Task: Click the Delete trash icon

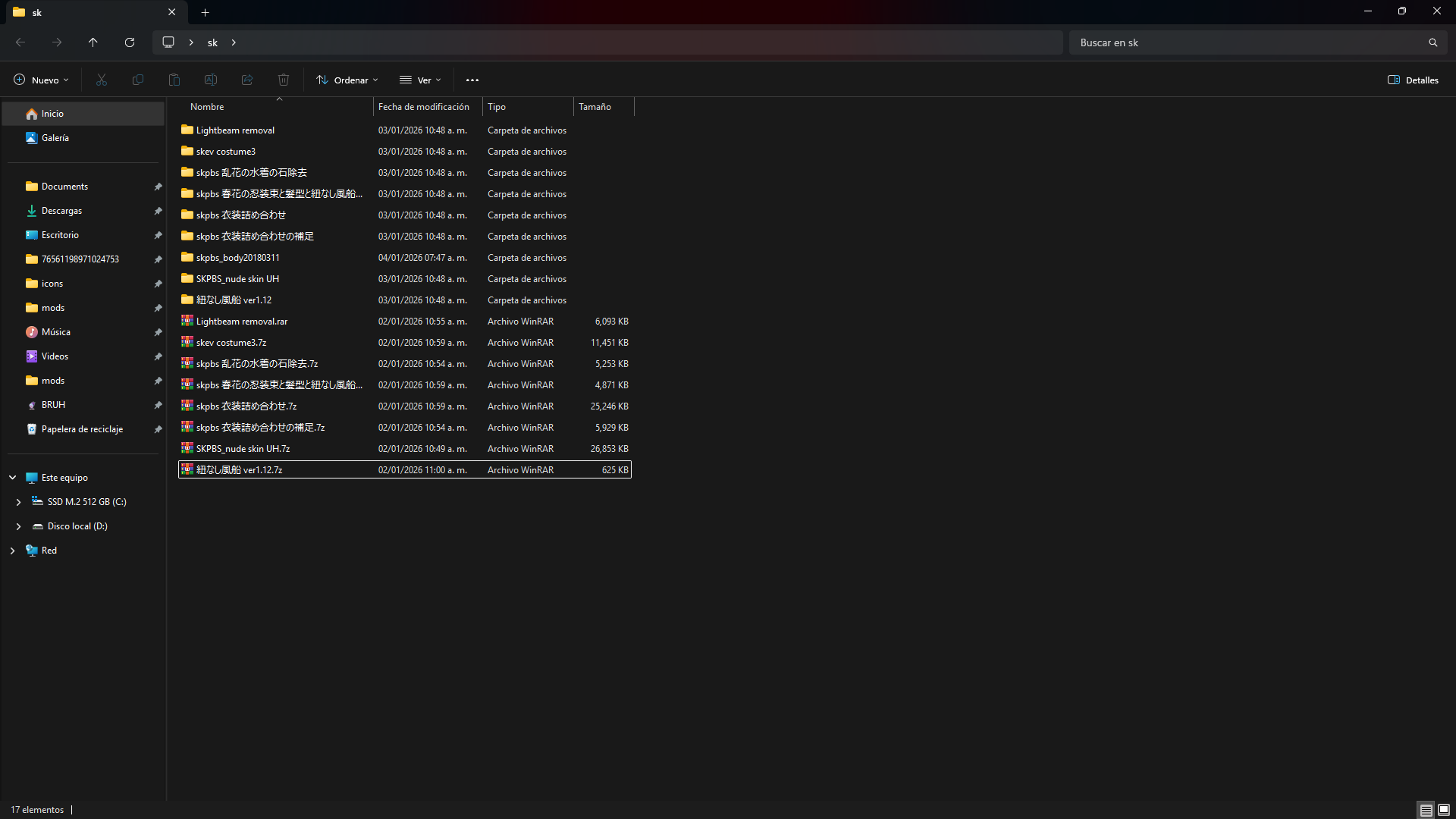Action: coord(284,80)
